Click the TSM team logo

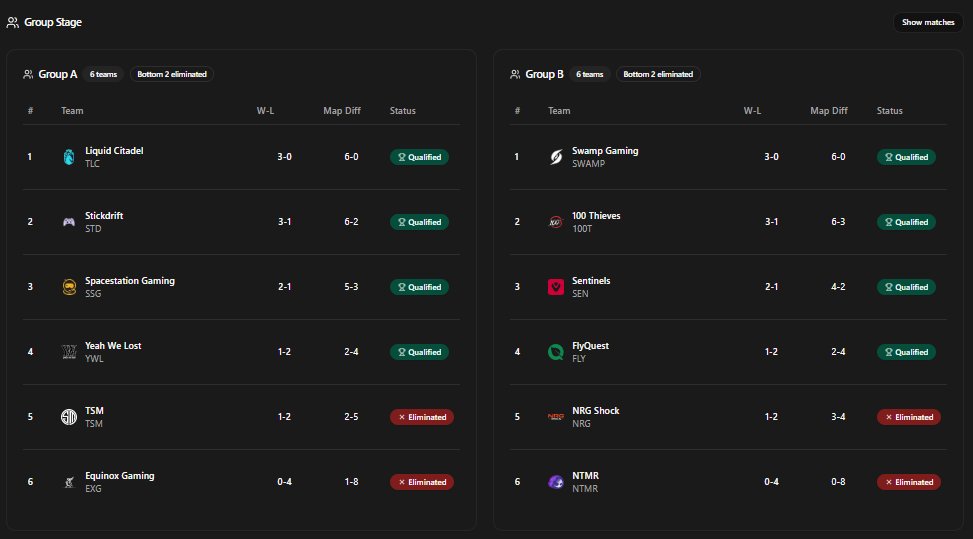69,417
